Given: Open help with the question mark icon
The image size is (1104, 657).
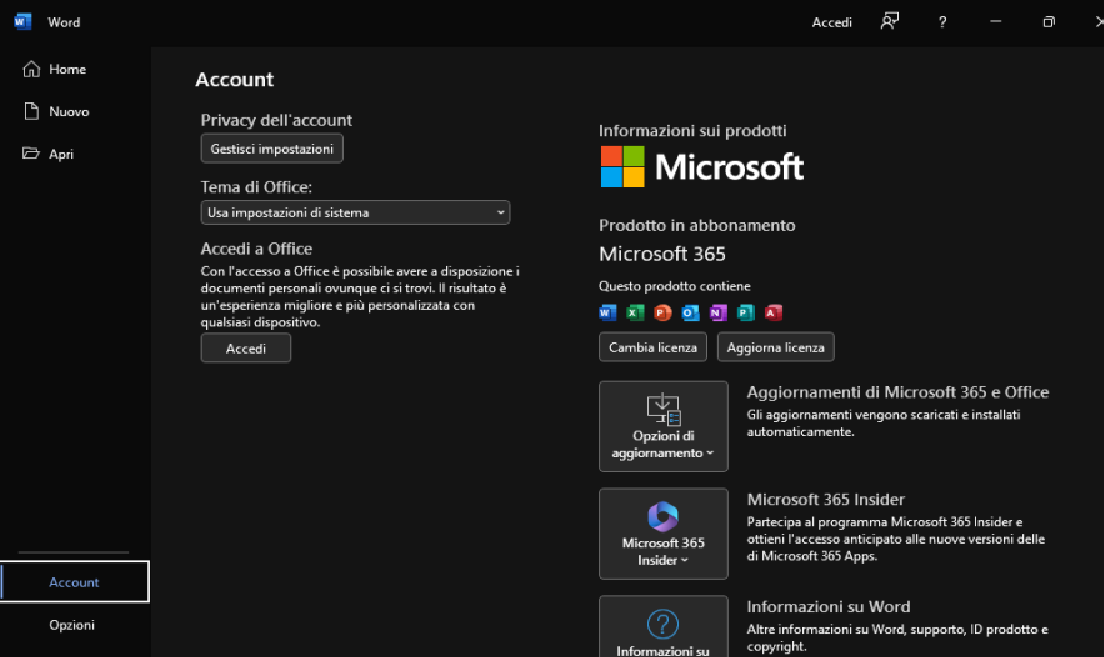Looking at the screenshot, I should (942, 22).
